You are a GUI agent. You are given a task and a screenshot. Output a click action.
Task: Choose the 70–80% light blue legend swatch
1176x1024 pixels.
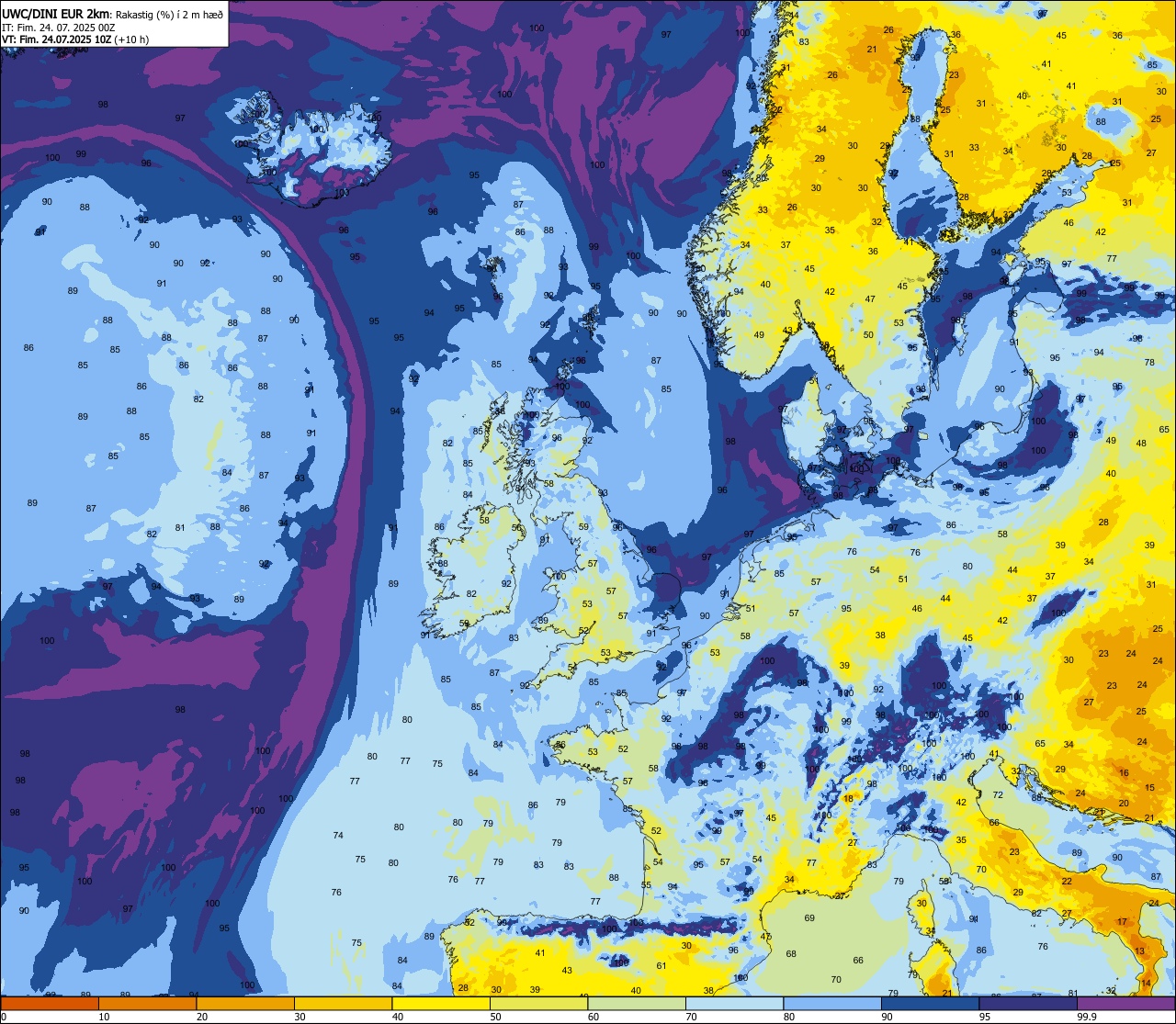point(735,1003)
